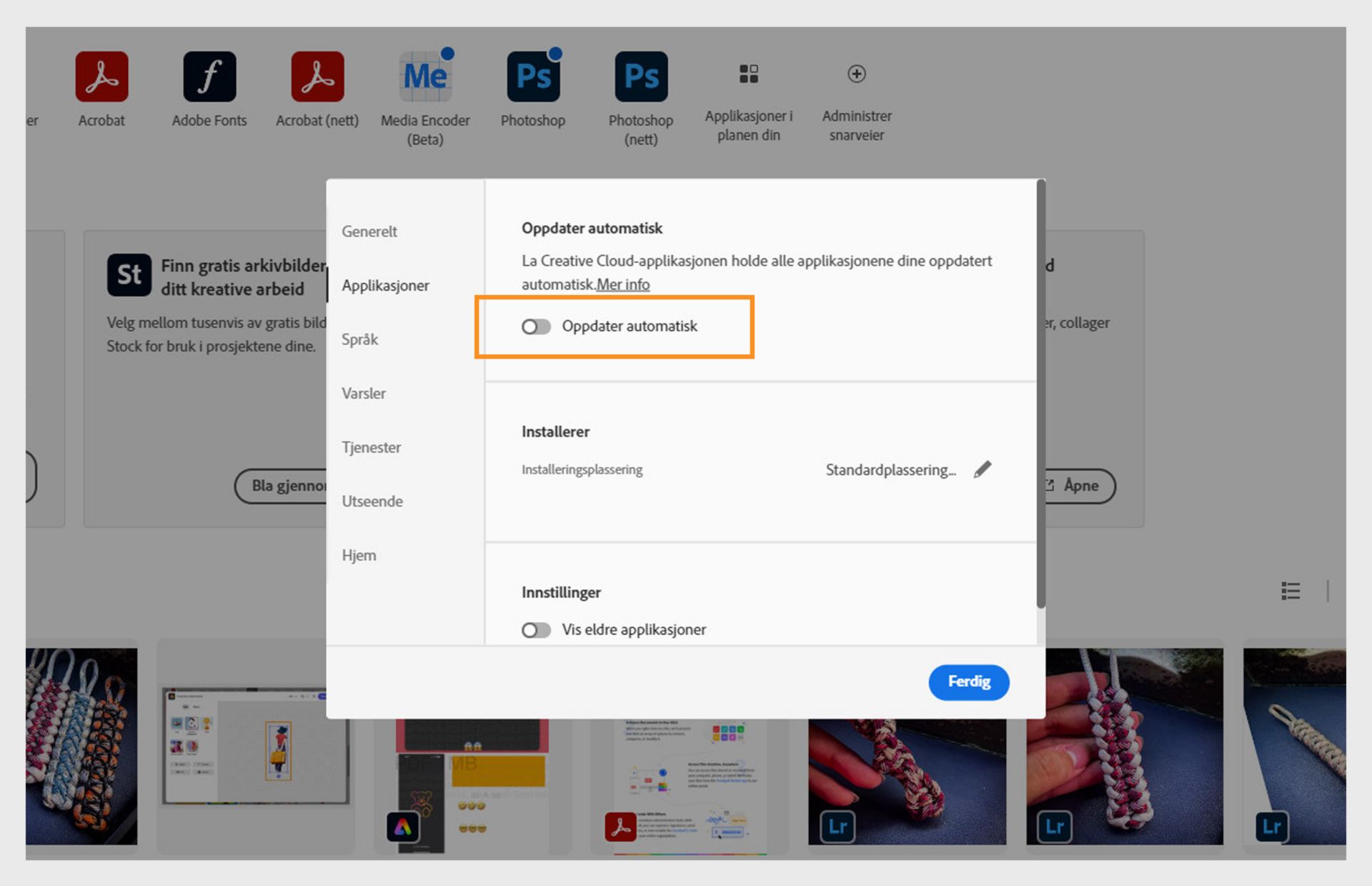Open the Lightroom paracord photo thumbnail
1372x886 pixels.
(x=1124, y=747)
